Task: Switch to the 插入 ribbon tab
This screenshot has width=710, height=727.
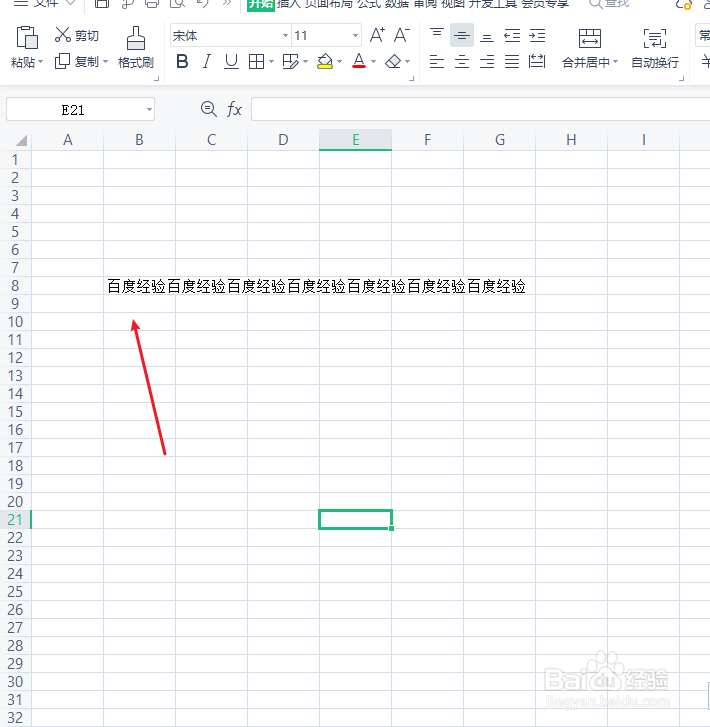Action: coord(288,4)
